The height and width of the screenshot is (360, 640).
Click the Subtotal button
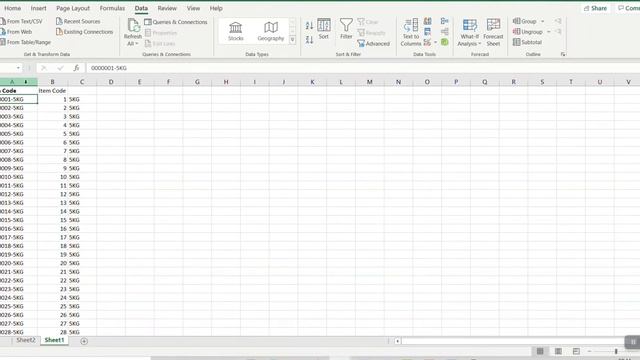527,42
